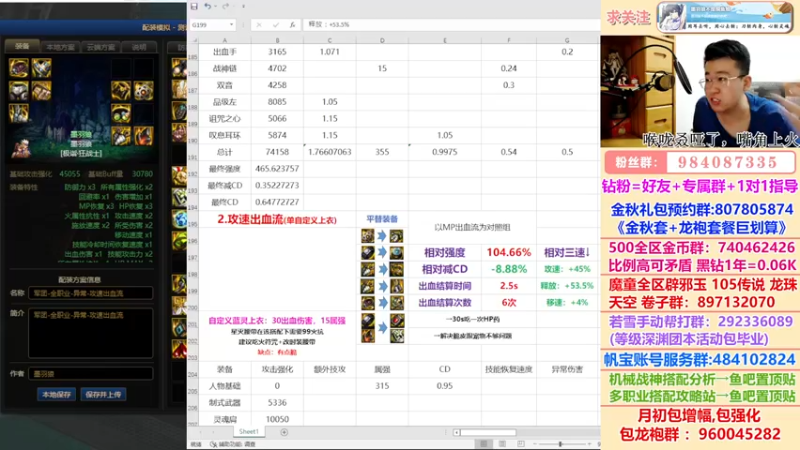Select the 攻速 +45% cell
The height and width of the screenshot is (450, 800).
coord(567,269)
